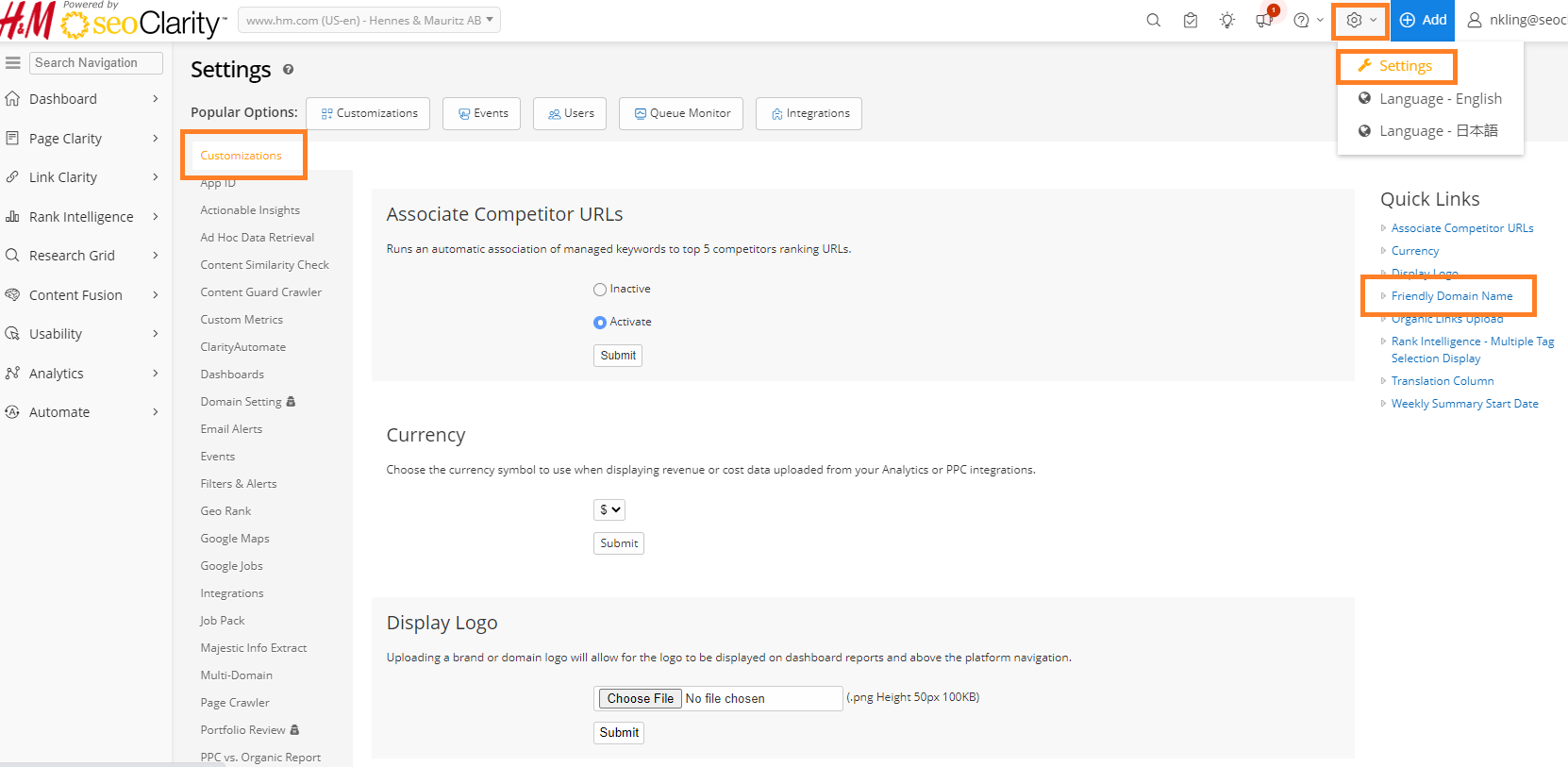Image resolution: width=1568 pixels, height=767 pixels.
Task: Click the search magnifier icon in top bar
Action: click(x=1153, y=20)
